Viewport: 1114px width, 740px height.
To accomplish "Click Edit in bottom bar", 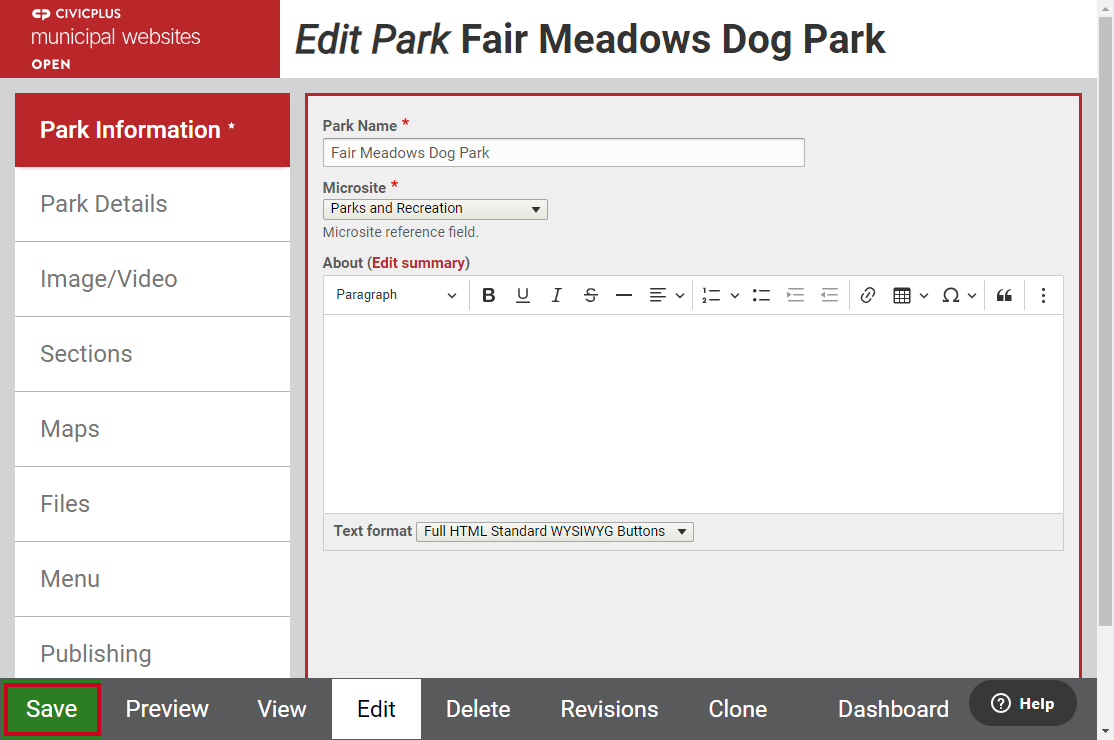I will 376,709.
